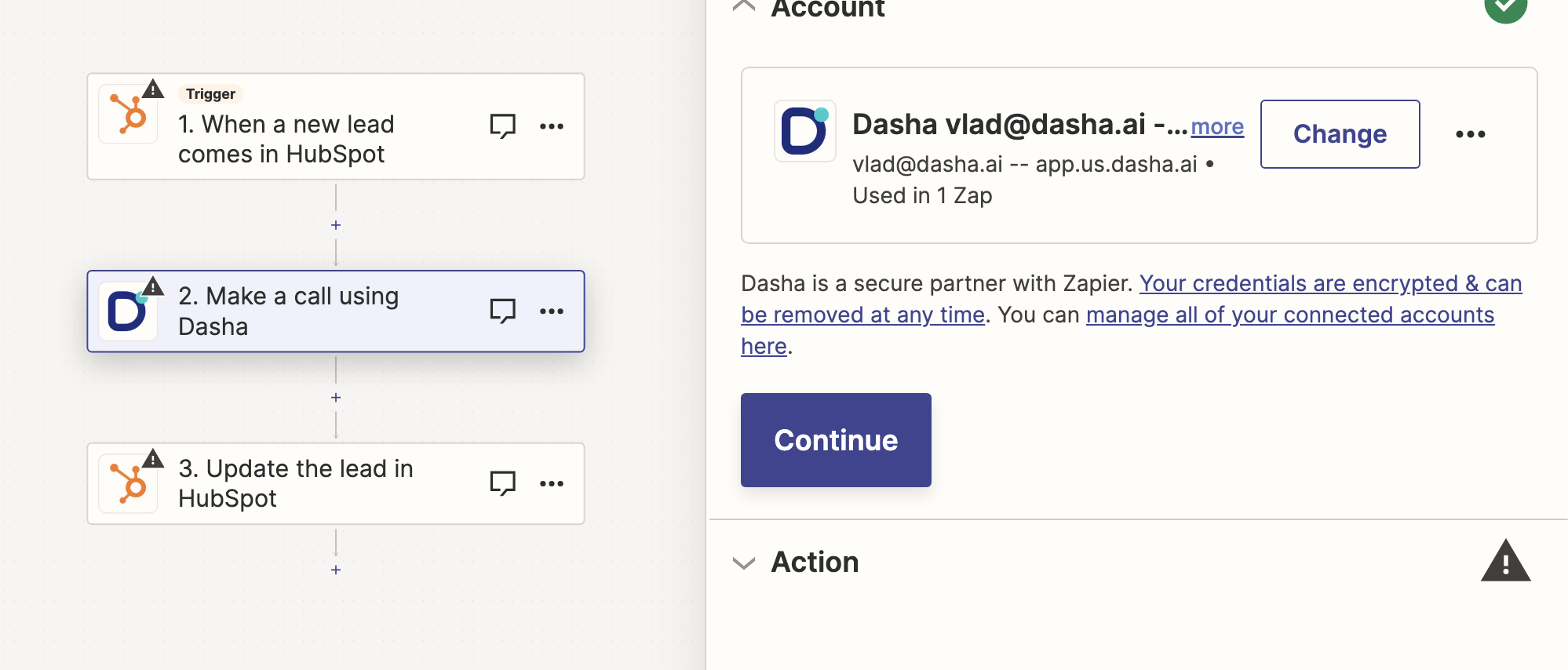Click Change account button

(1340, 134)
